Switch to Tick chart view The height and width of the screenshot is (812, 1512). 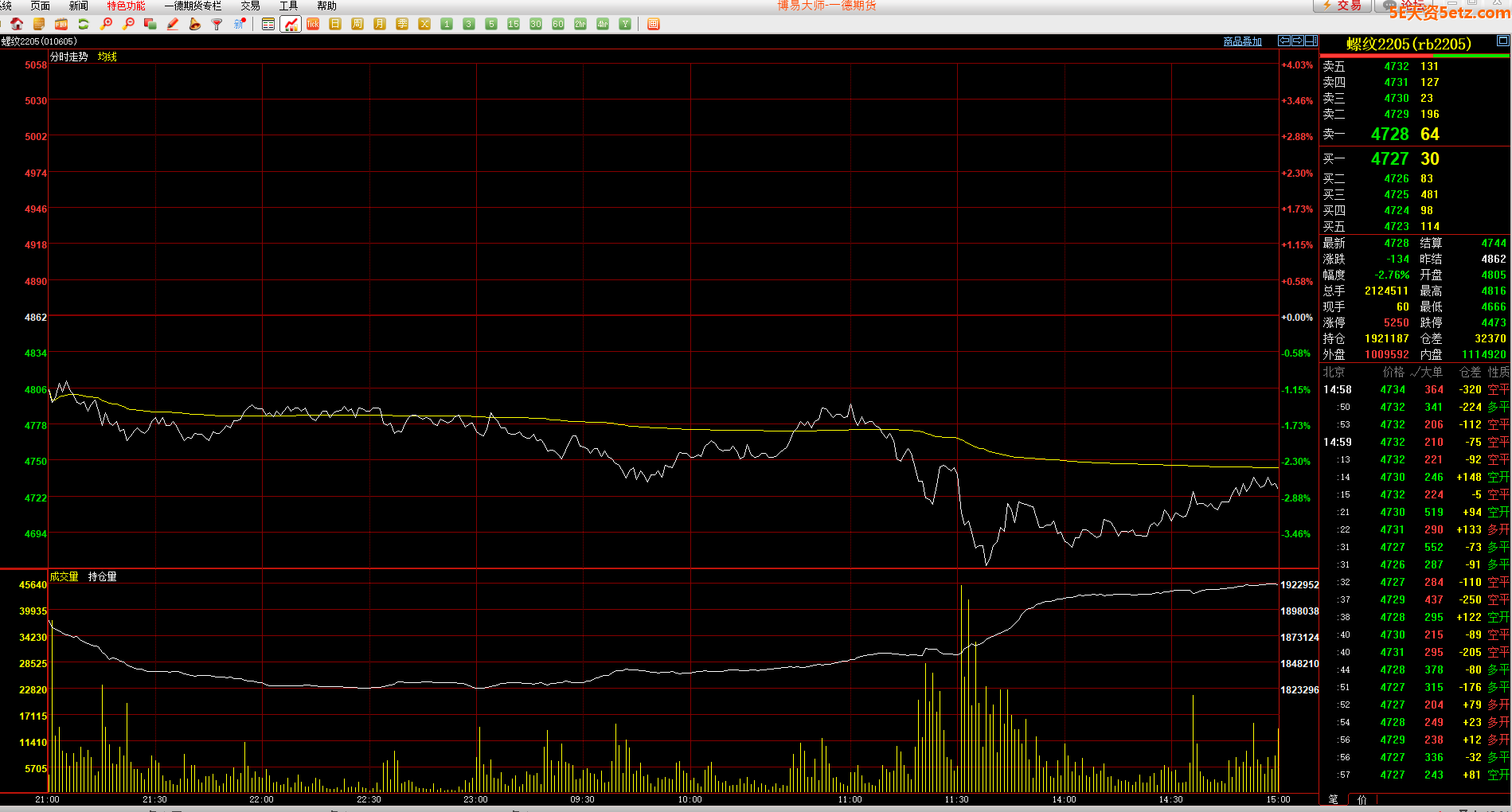313,24
